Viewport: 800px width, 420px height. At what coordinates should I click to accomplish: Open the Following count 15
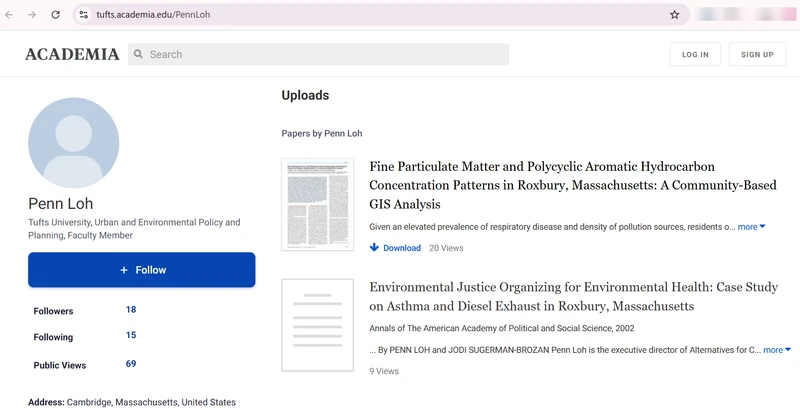[x=131, y=335]
